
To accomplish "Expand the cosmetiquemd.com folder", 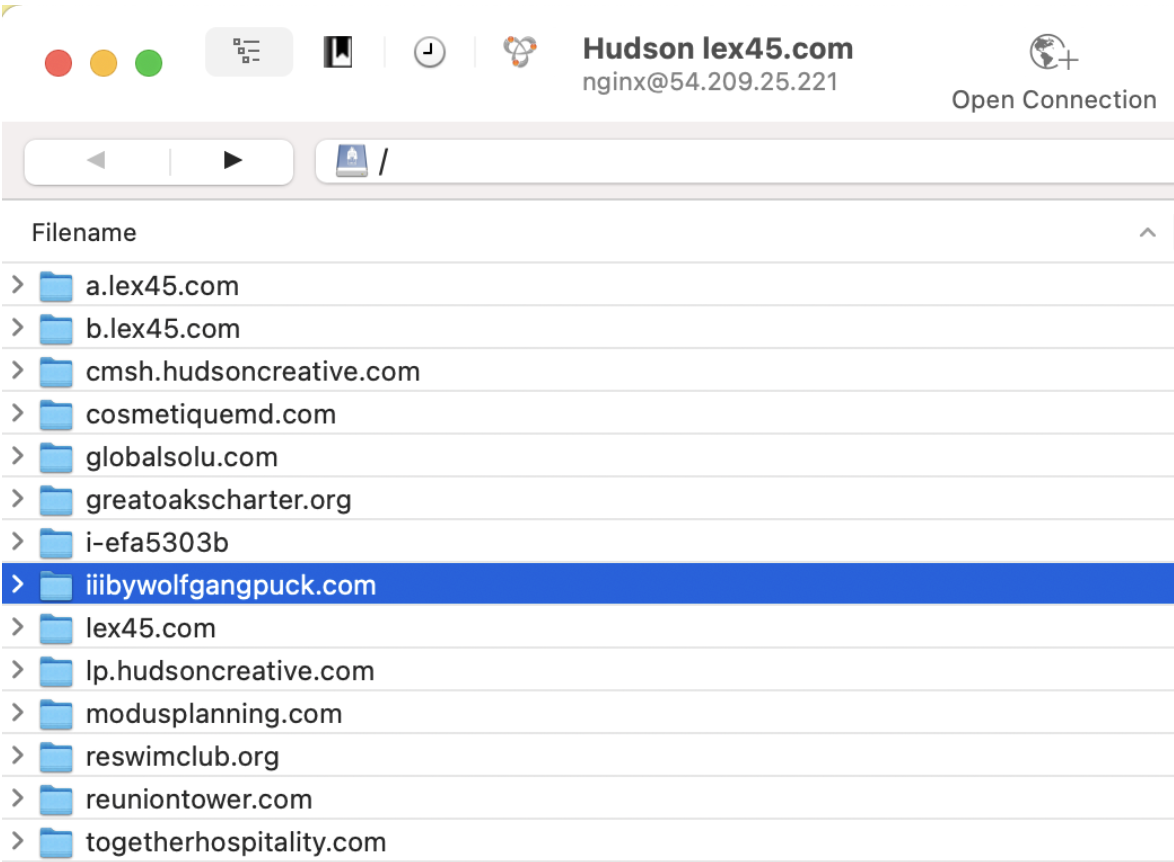I will (18, 413).
